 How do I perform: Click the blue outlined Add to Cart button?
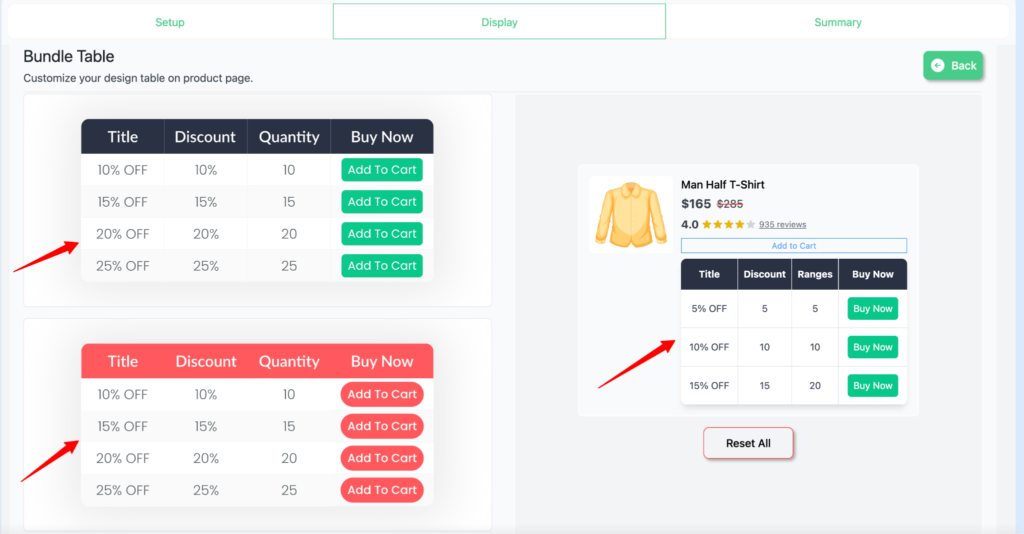pyautogui.click(x=794, y=246)
